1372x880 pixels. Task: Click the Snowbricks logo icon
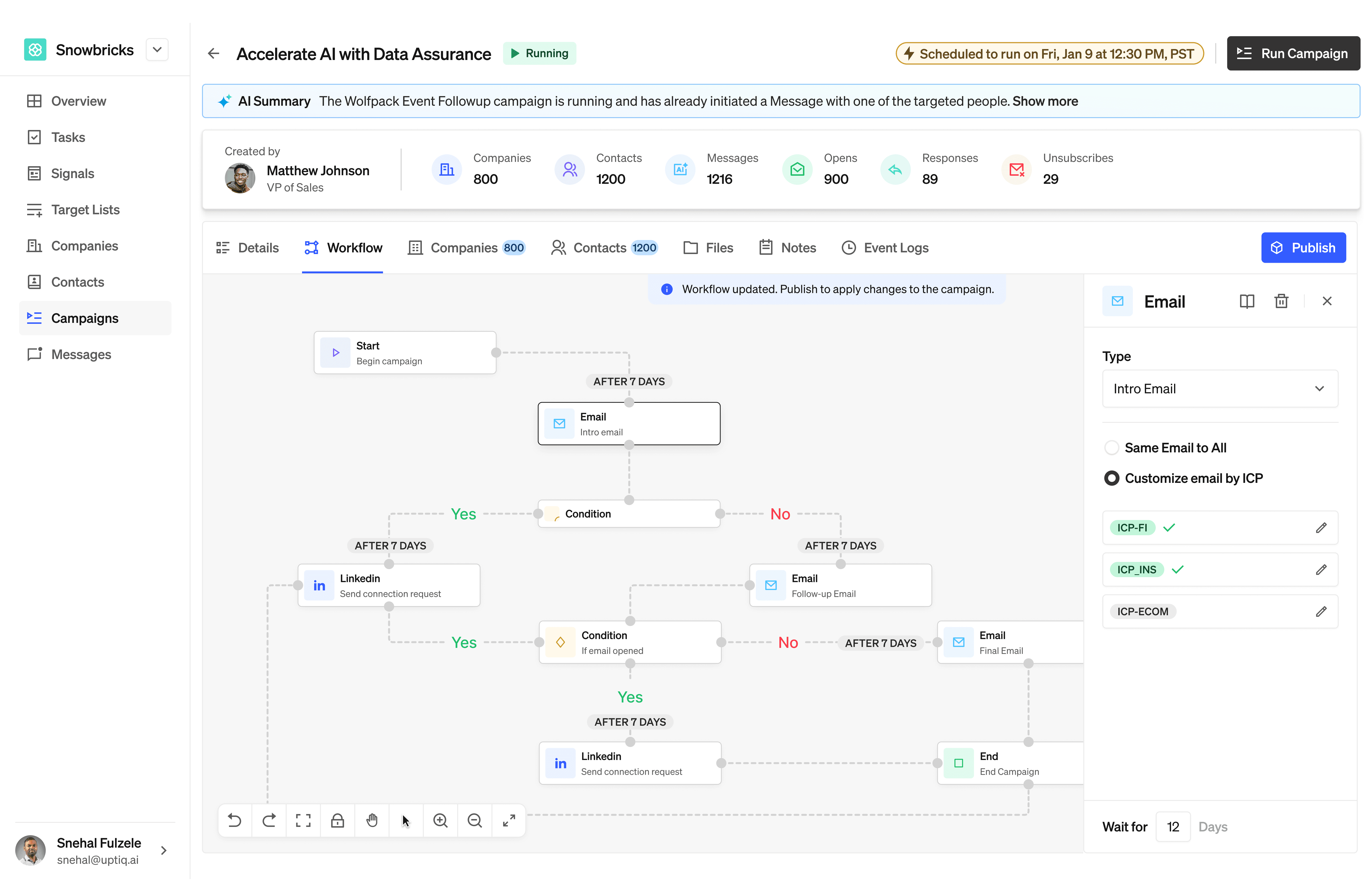point(35,50)
